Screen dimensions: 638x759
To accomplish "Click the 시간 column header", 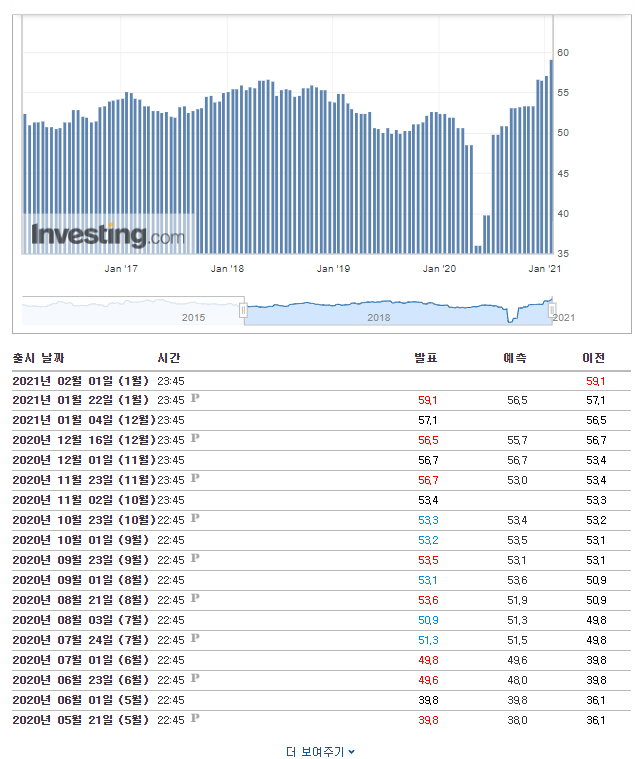I will click(x=168, y=358).
